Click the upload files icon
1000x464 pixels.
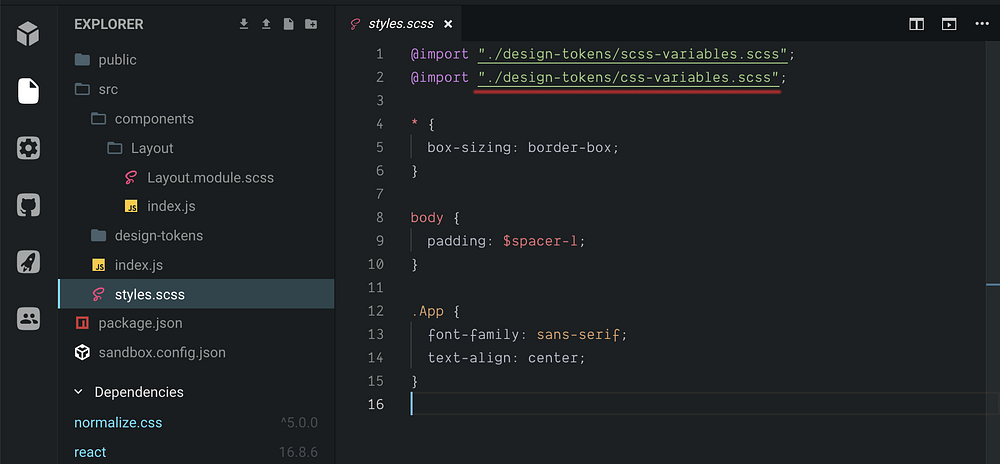click(266, 24)
